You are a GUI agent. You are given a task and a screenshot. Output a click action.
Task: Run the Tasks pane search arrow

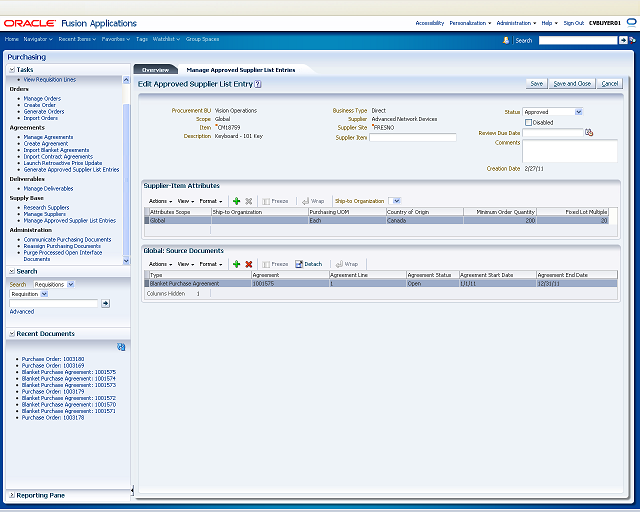[105, 303]
